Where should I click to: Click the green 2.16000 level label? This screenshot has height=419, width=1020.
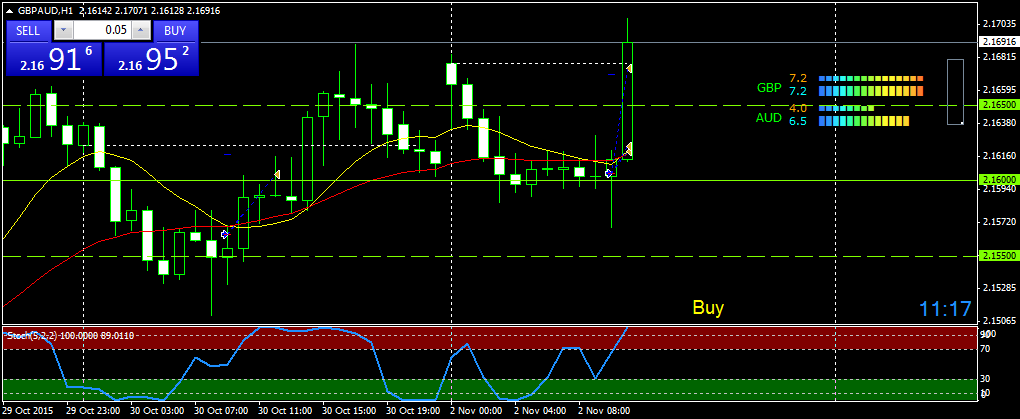pyautogui.click(x=1000, y=180)
